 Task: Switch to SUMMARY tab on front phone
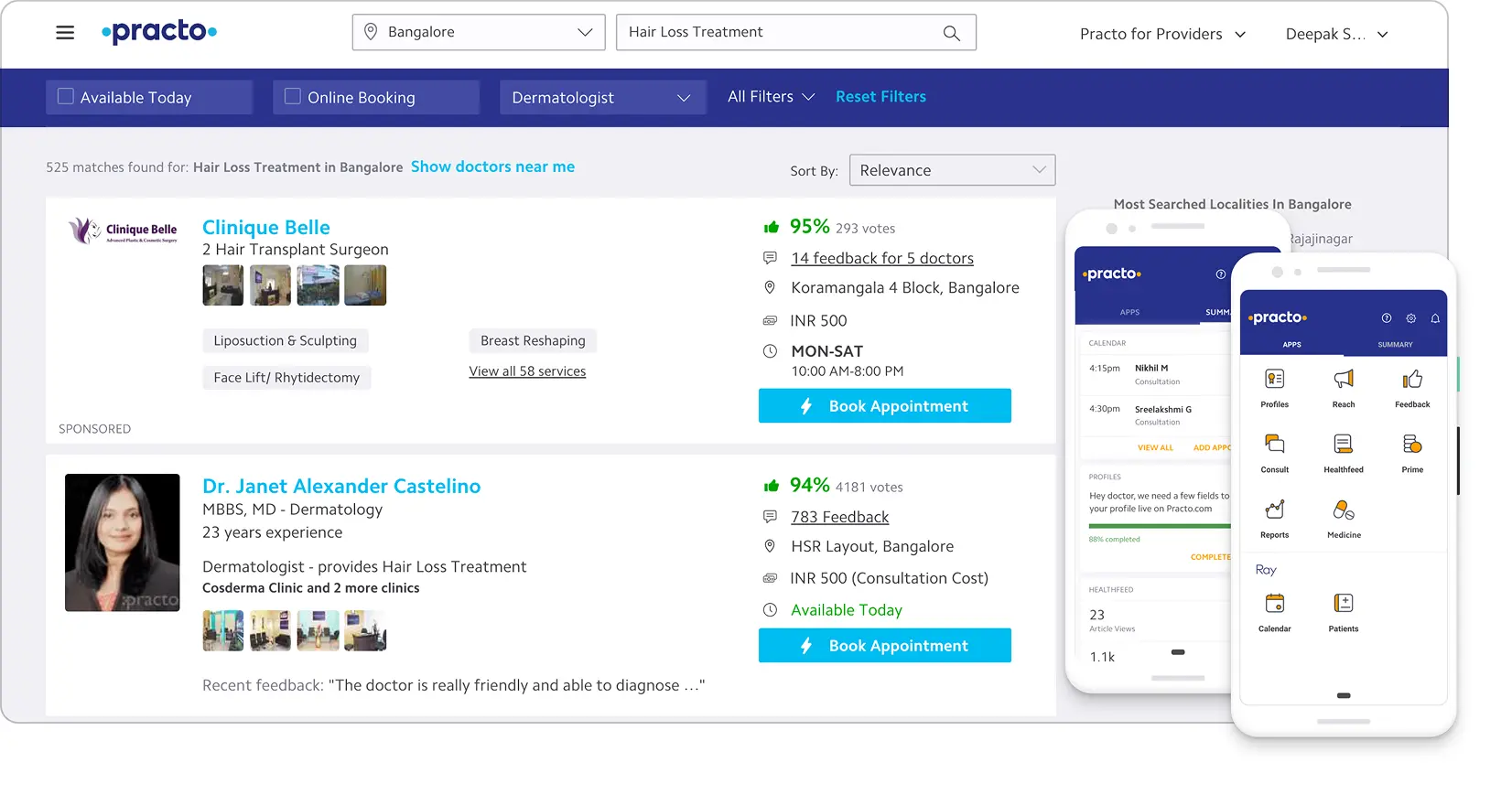pyautogui.click(x=1395, y=345)
